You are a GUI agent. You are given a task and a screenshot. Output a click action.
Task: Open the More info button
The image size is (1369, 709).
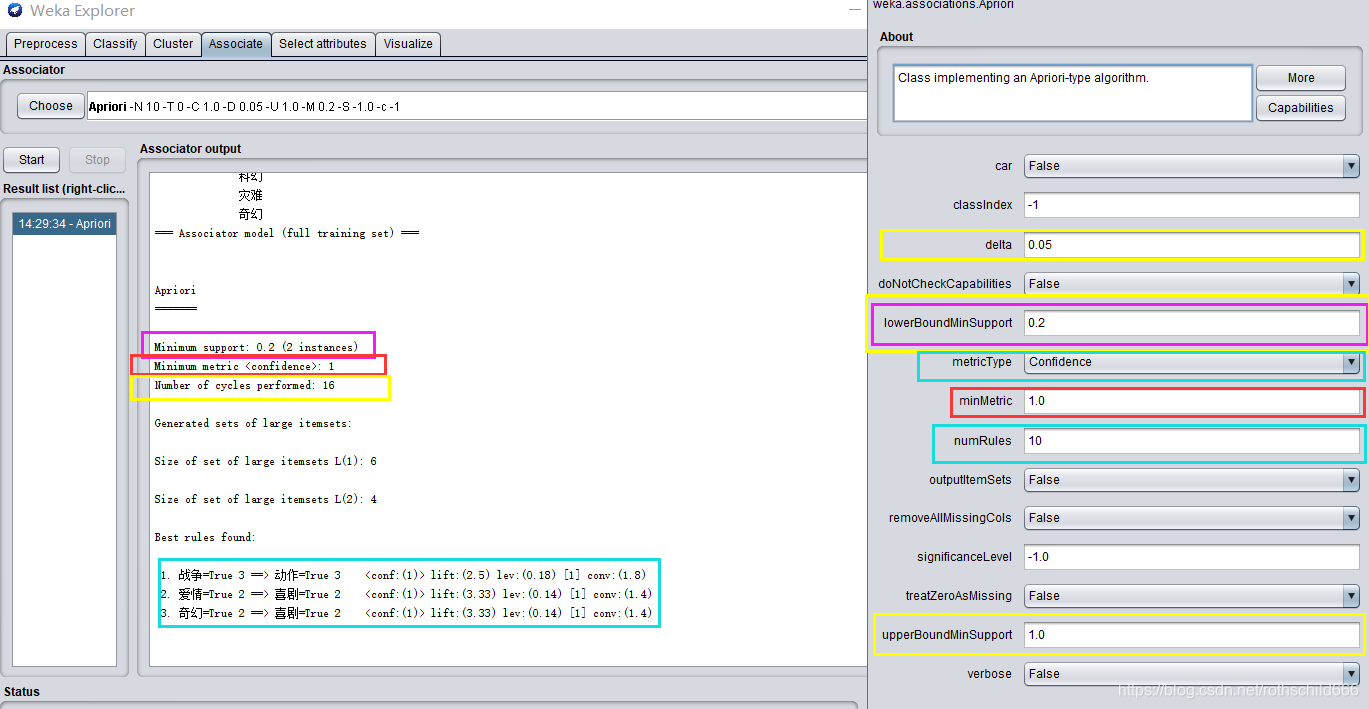(1301, 78)
